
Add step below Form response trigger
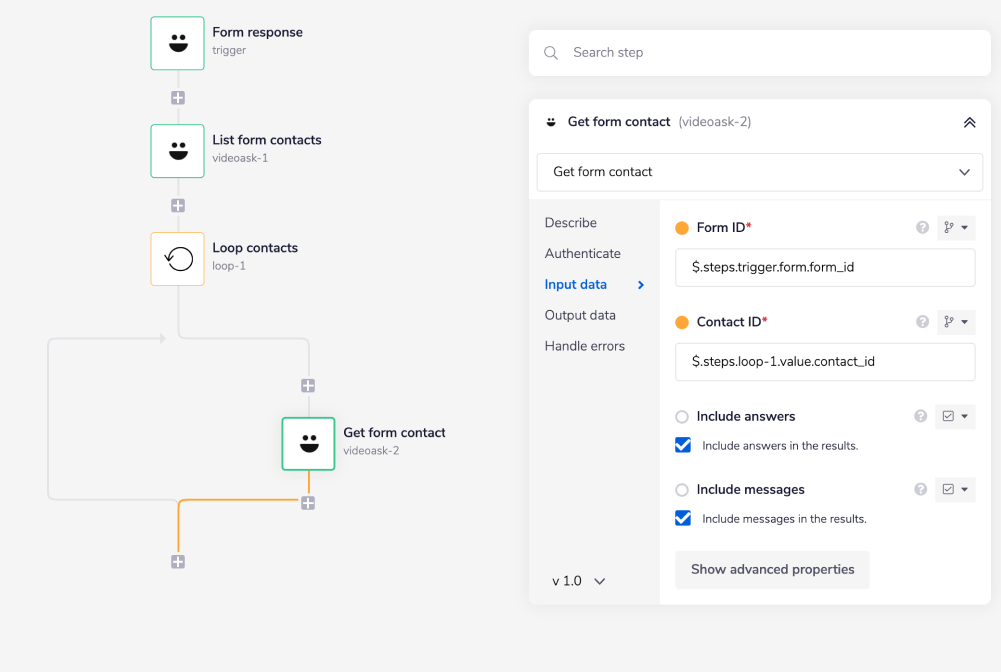[178, 98]
